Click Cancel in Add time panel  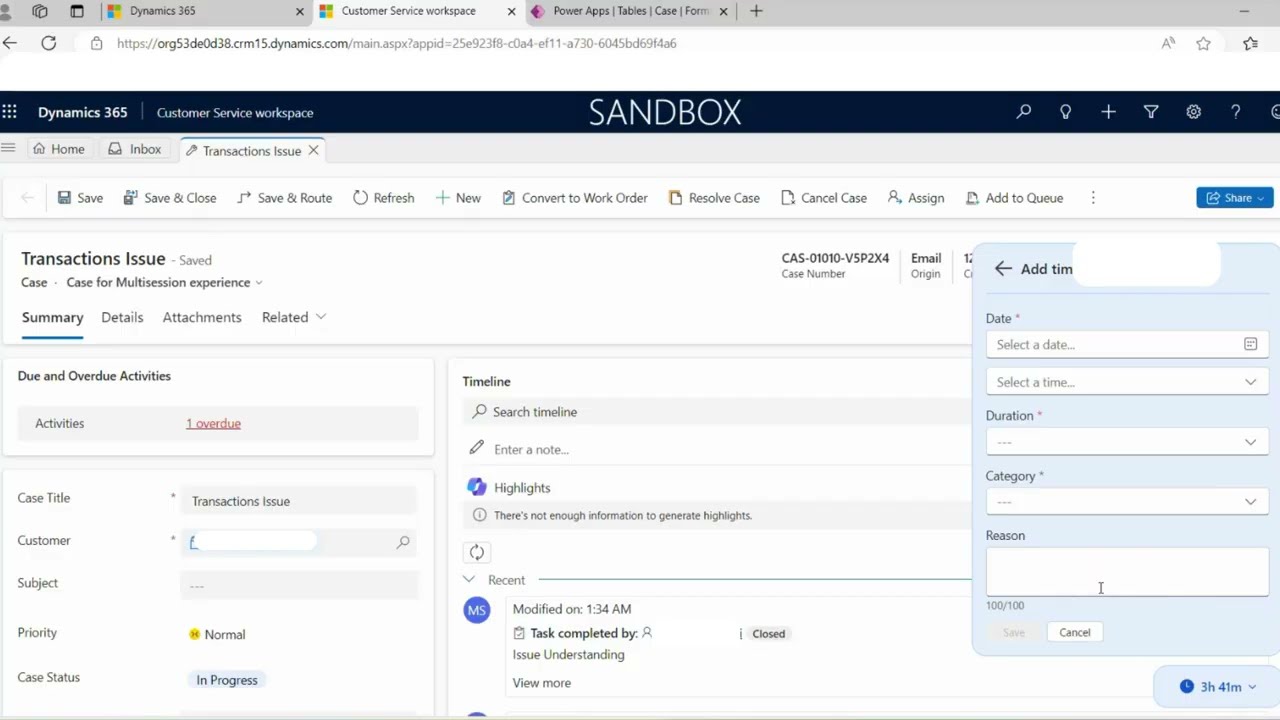click(x=1075, y=632)
